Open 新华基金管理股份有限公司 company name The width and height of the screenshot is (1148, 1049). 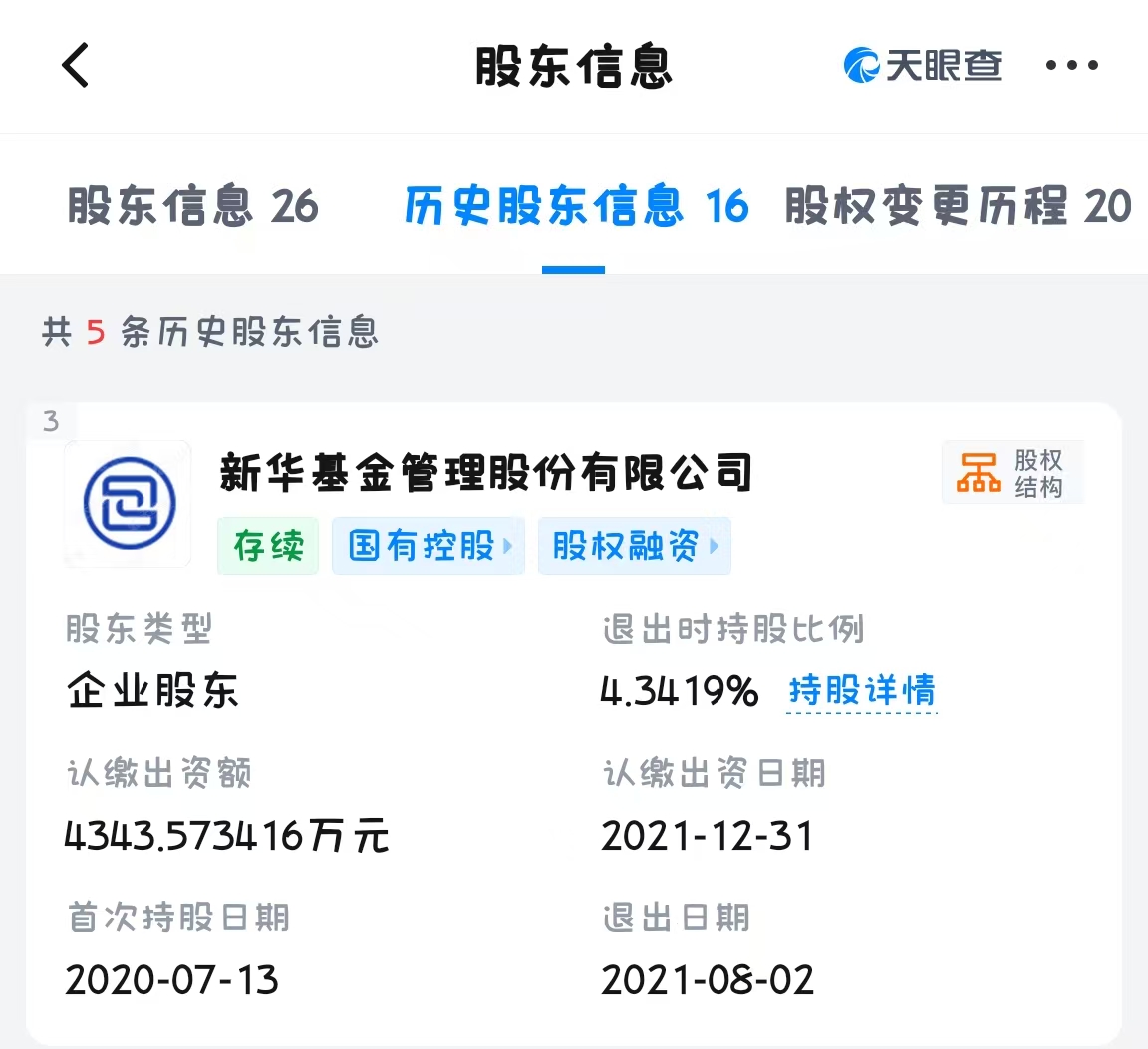click(x=486, y=472)
